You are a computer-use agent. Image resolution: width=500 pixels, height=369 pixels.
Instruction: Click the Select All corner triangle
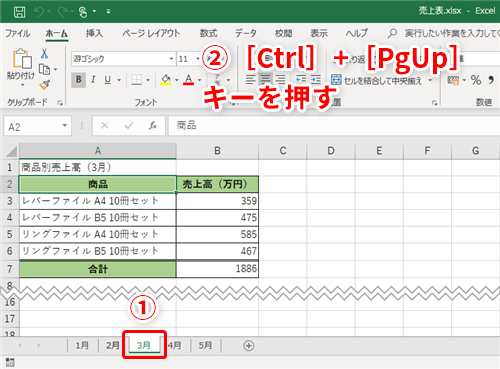tap(11, 151)
